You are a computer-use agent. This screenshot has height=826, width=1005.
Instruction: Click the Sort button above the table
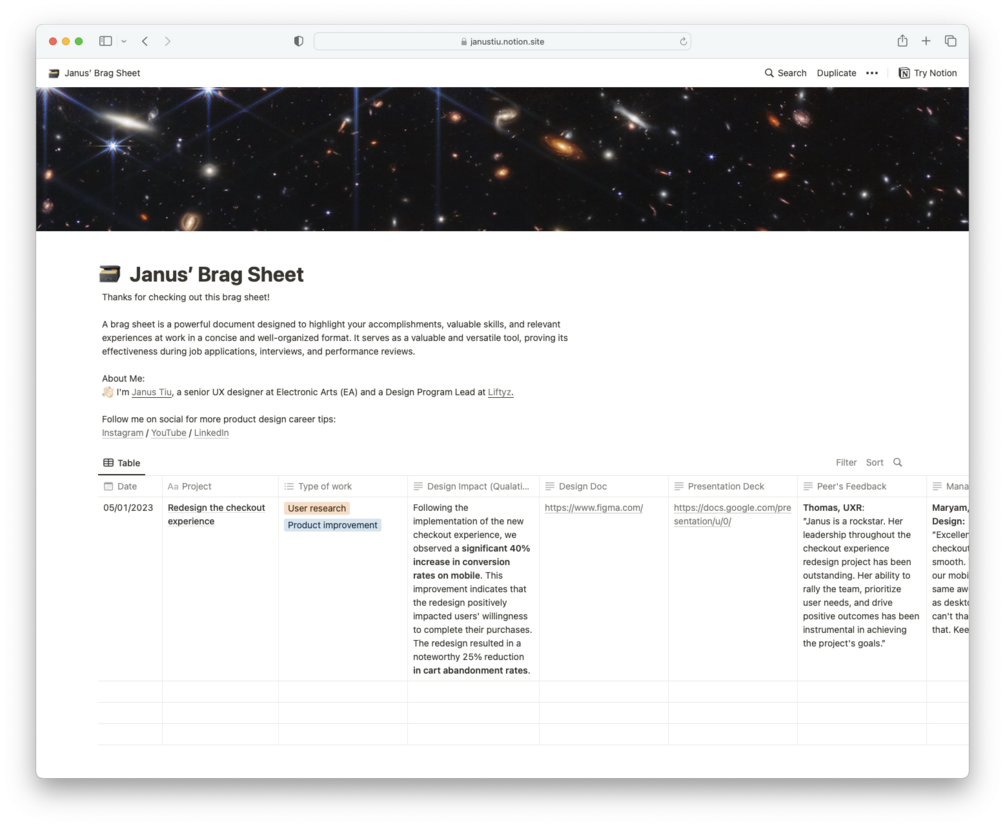click(x=874, y=463)
